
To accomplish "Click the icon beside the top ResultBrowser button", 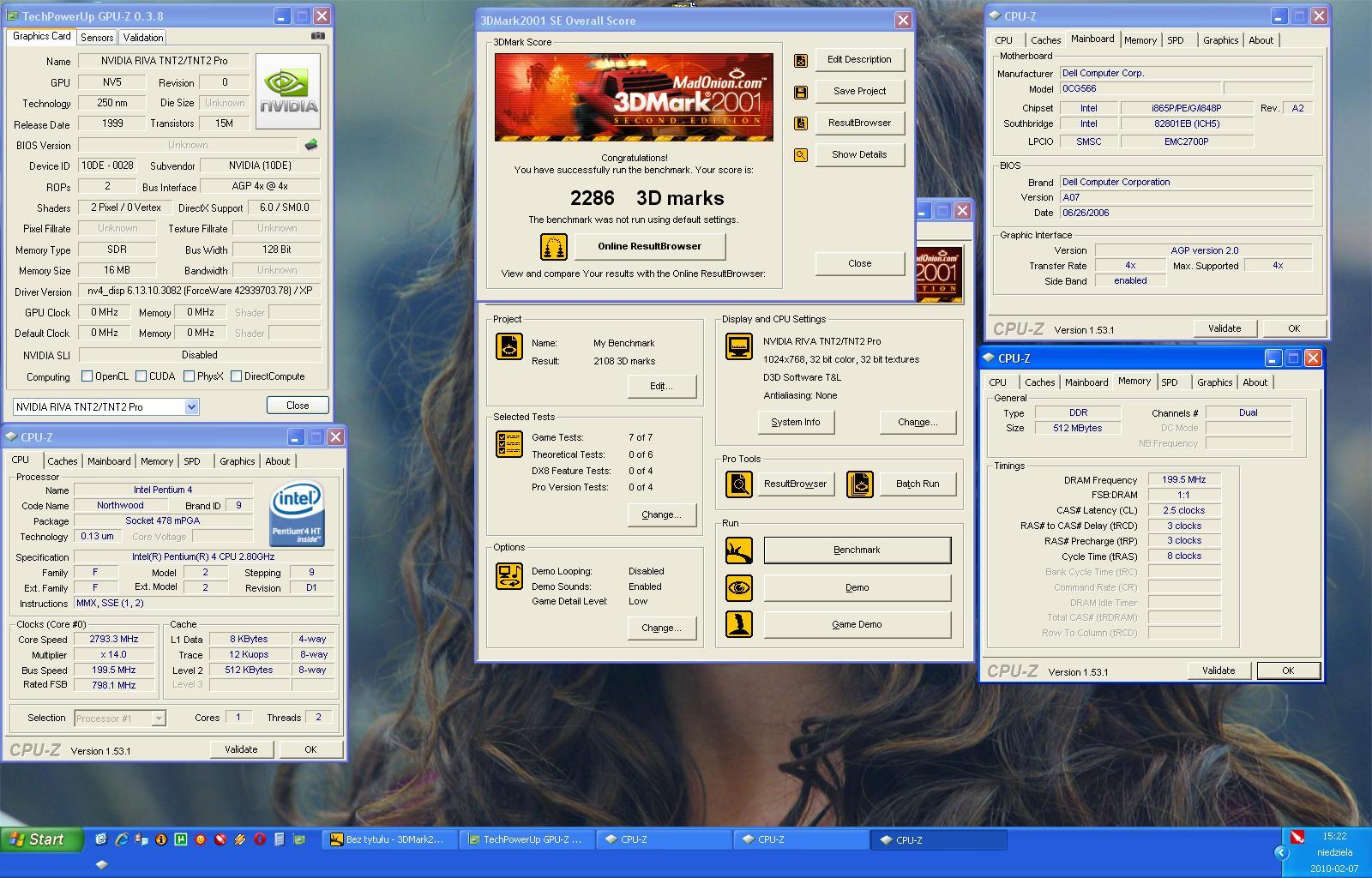I will [801, 123].
